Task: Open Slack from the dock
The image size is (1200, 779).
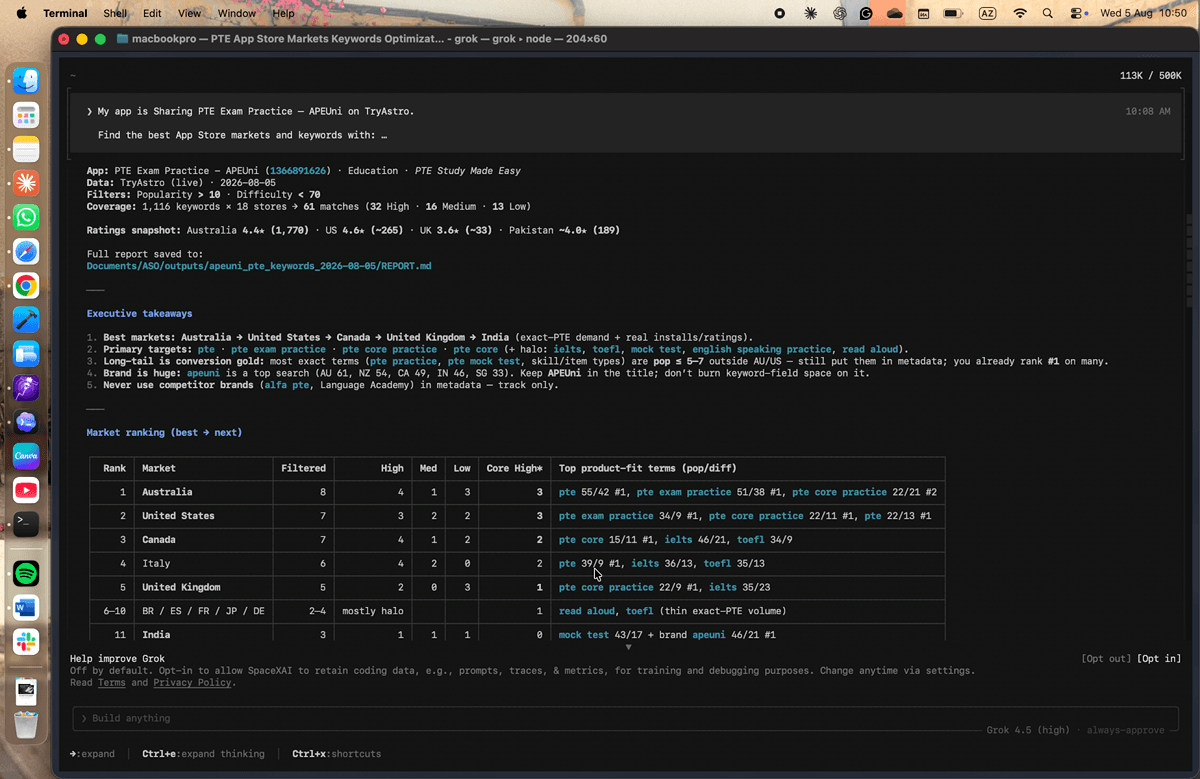Action: [26, 641]
